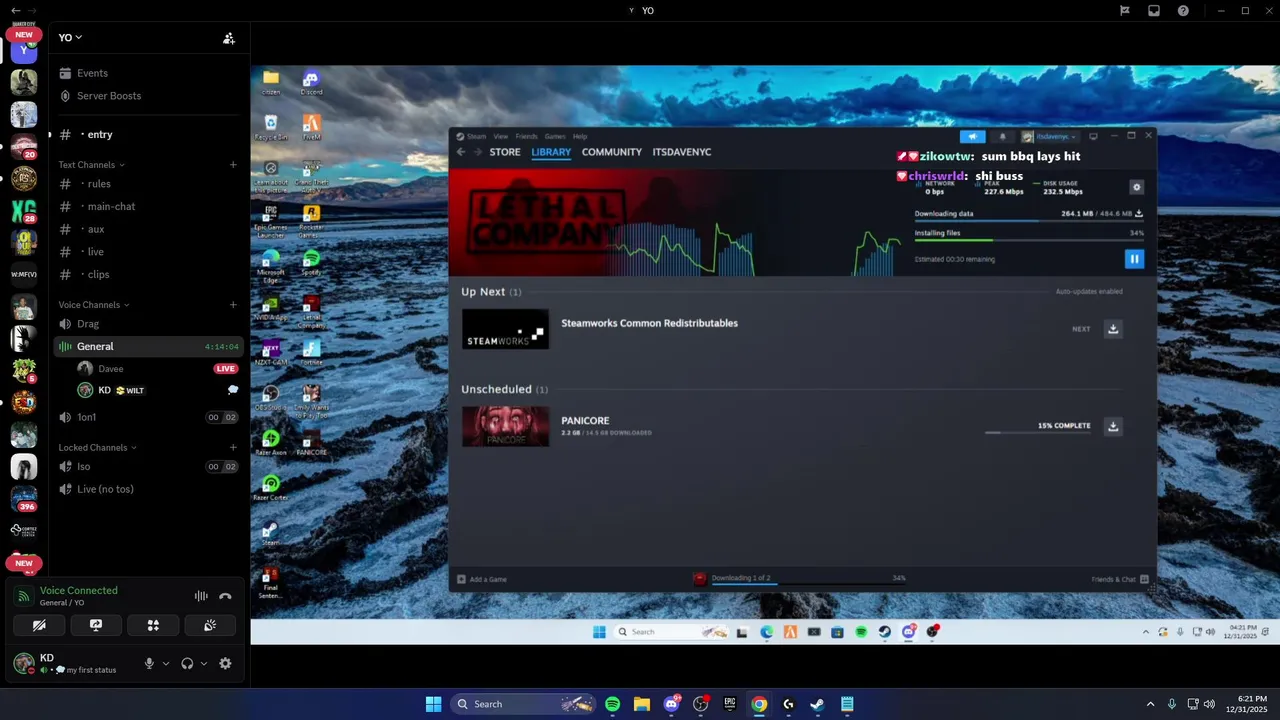This screenshot has height=720, width=1280.
Task: Click the LIVE badge next to Davee
Action: click(x=226, y=369)
